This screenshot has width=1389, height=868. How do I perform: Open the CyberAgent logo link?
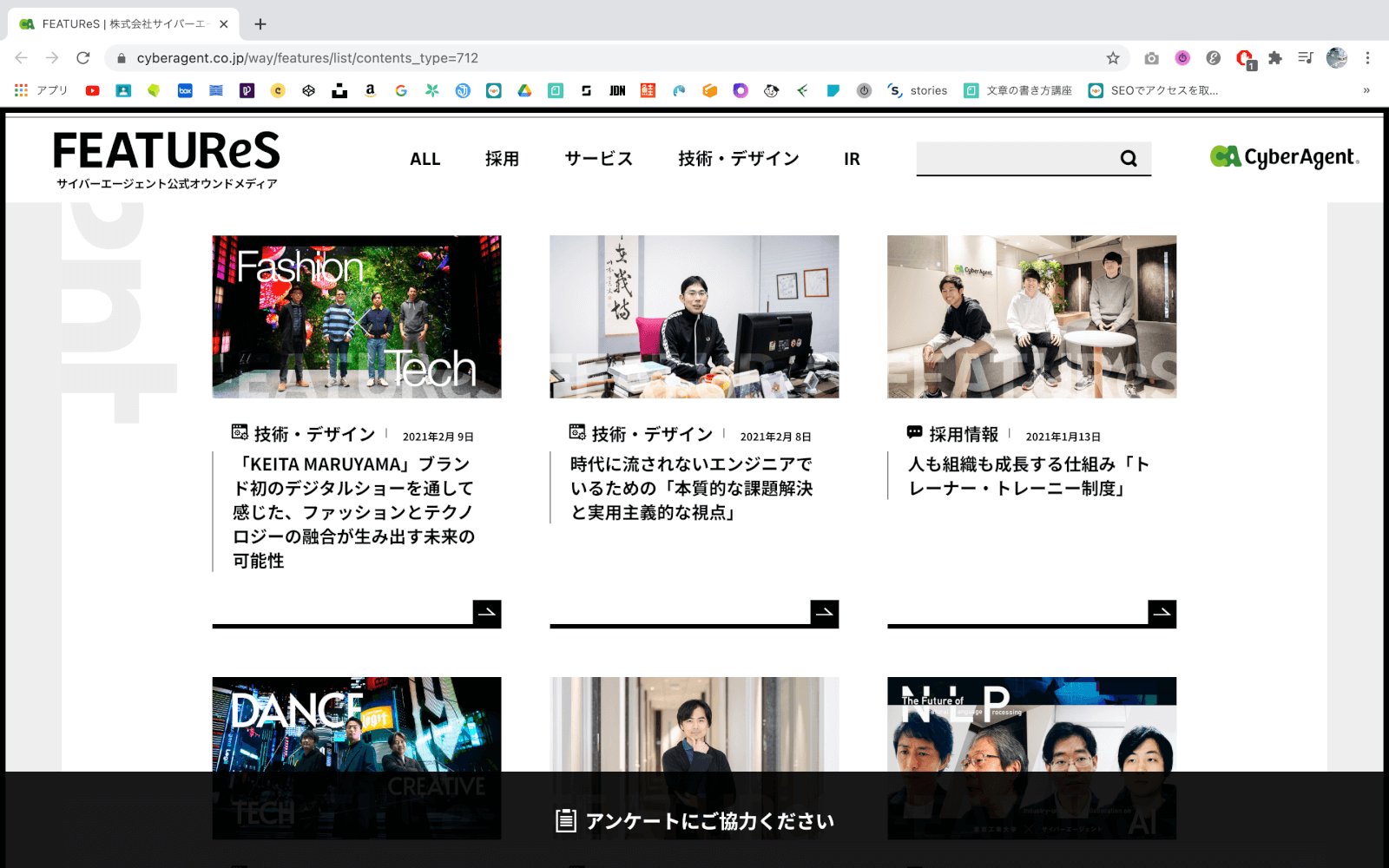(1285, 157)
